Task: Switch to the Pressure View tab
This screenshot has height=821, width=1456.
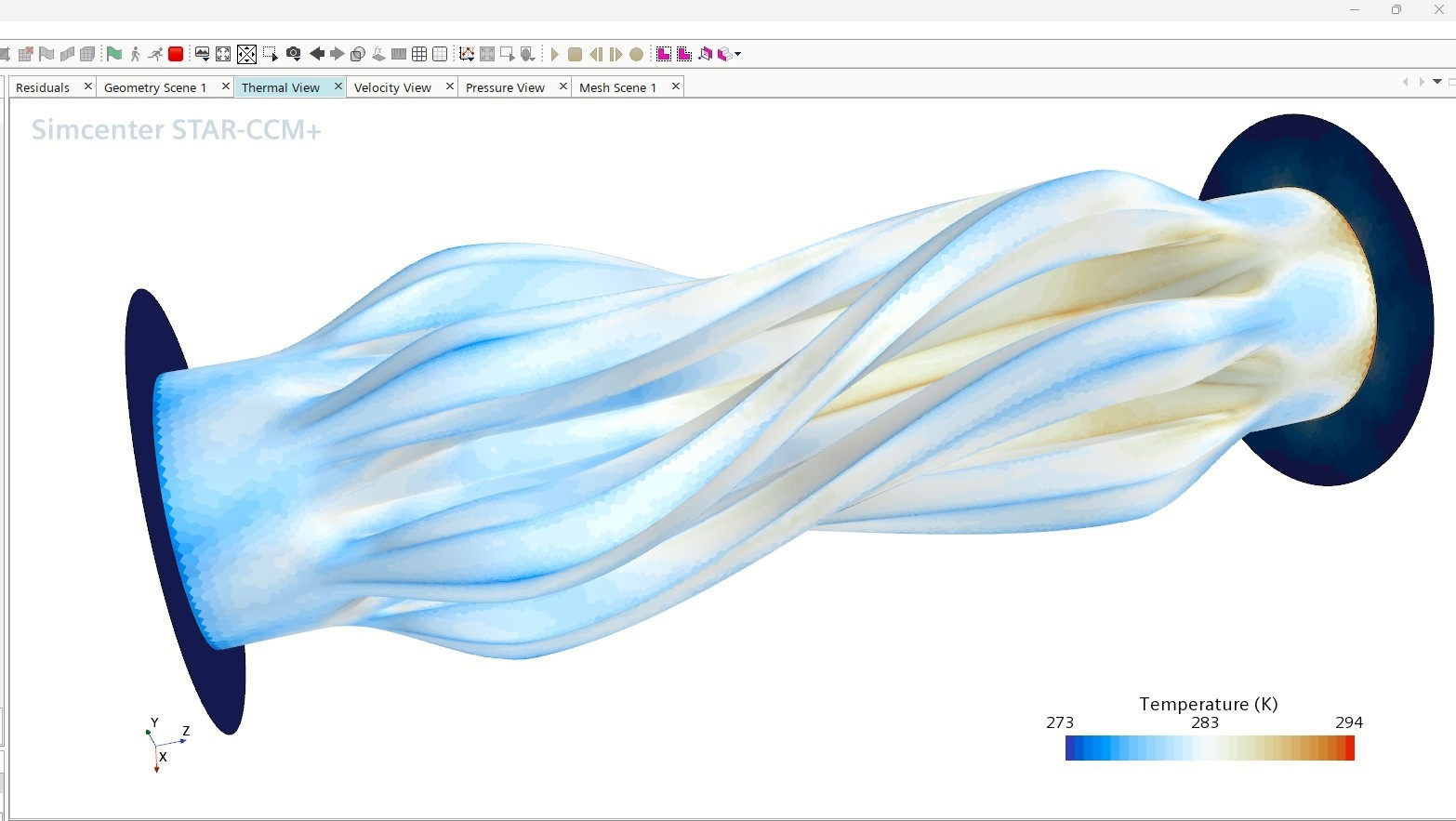Action: click(505, 87)
